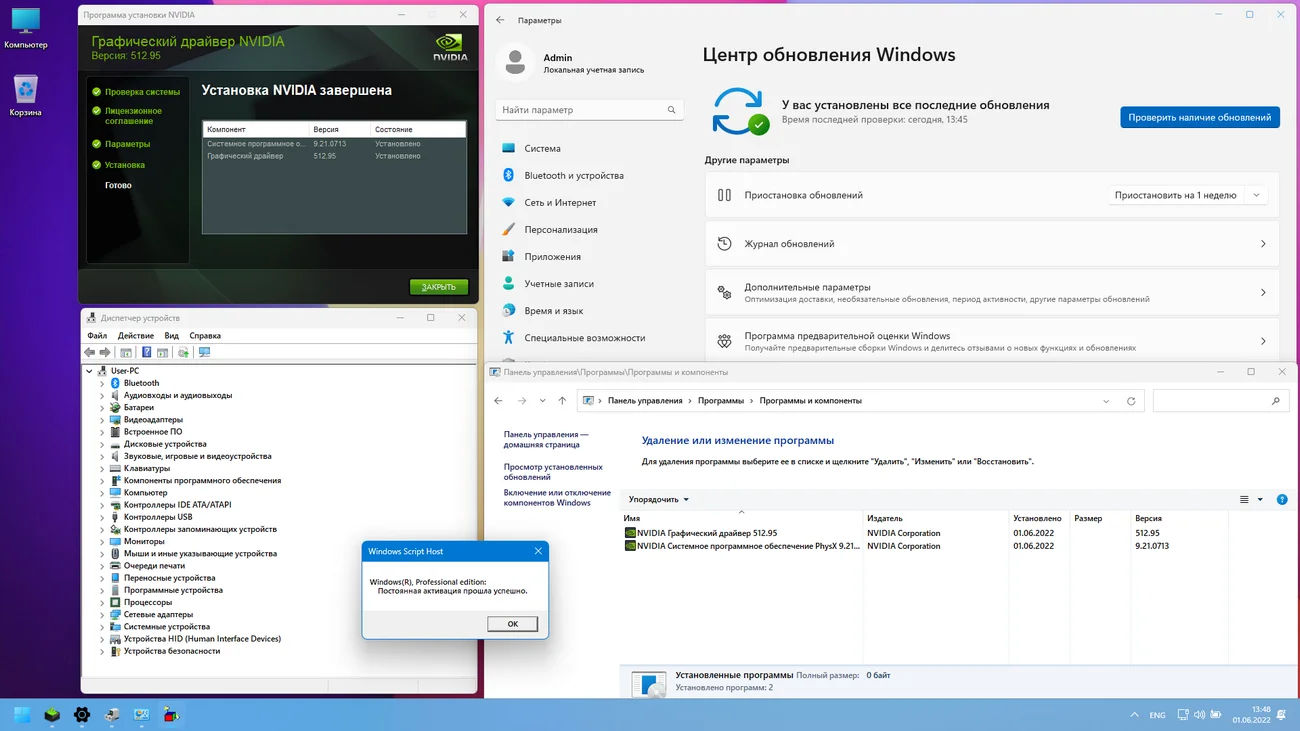Image resolution: width=1300 pixels, height=731 pixels.
Task: Click the search magnifier in Settings search box
Action: tap(672, 110)
